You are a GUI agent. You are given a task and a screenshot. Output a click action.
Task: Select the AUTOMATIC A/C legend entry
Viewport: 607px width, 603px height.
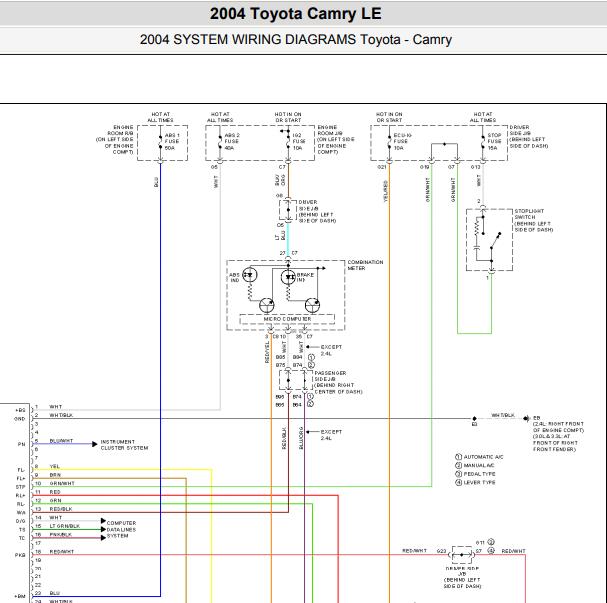pos(479,457)
